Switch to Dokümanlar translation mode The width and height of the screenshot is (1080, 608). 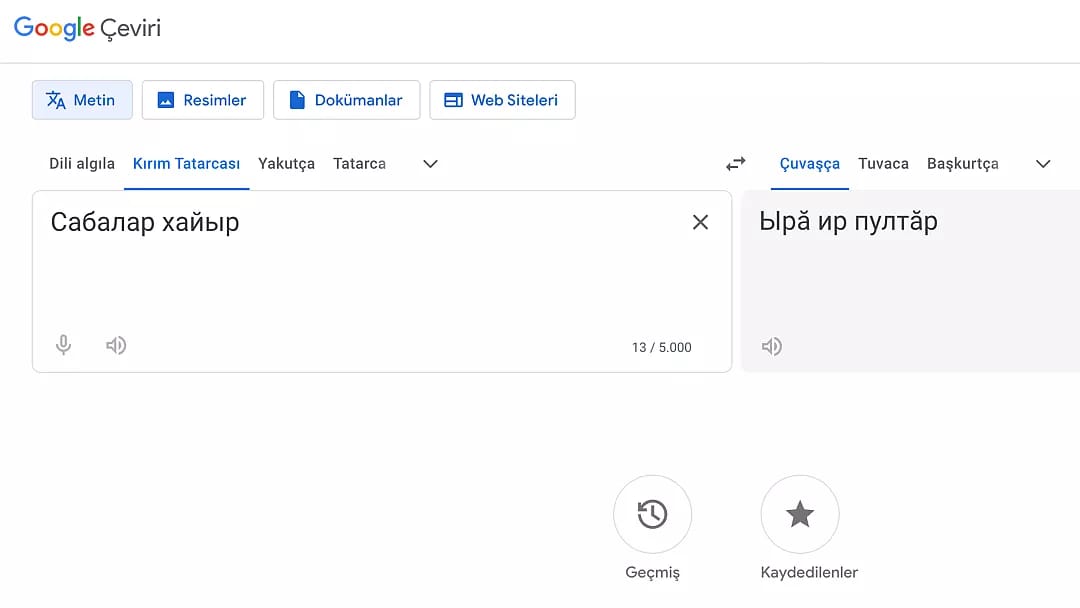point(346,100)
